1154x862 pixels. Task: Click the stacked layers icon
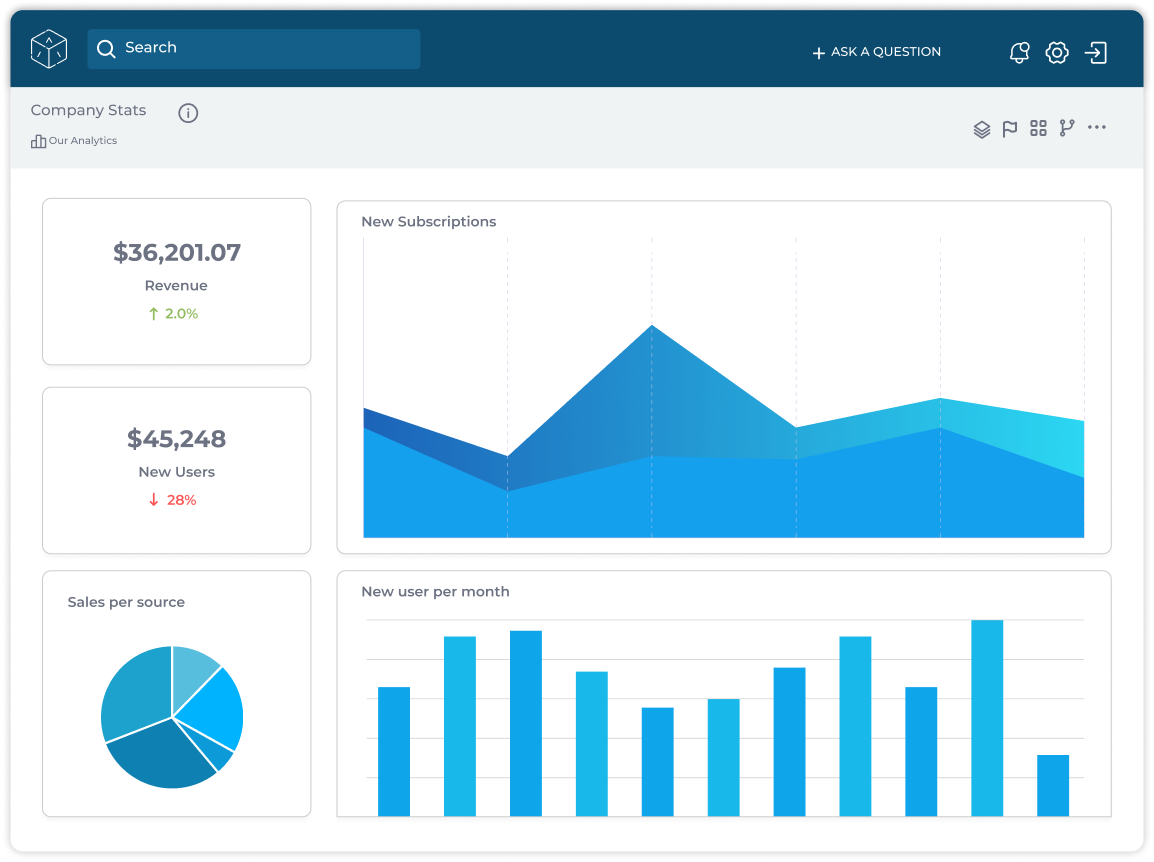[981, 129]
